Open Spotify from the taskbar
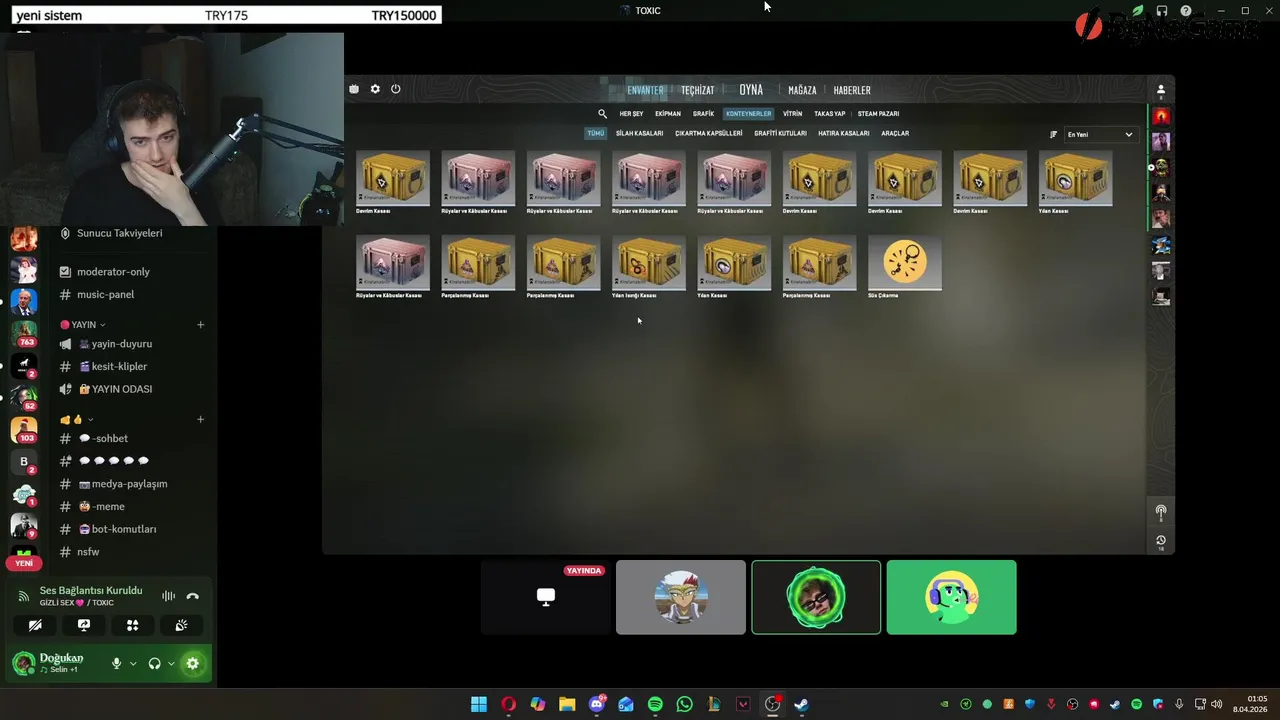 pos(655,704)
